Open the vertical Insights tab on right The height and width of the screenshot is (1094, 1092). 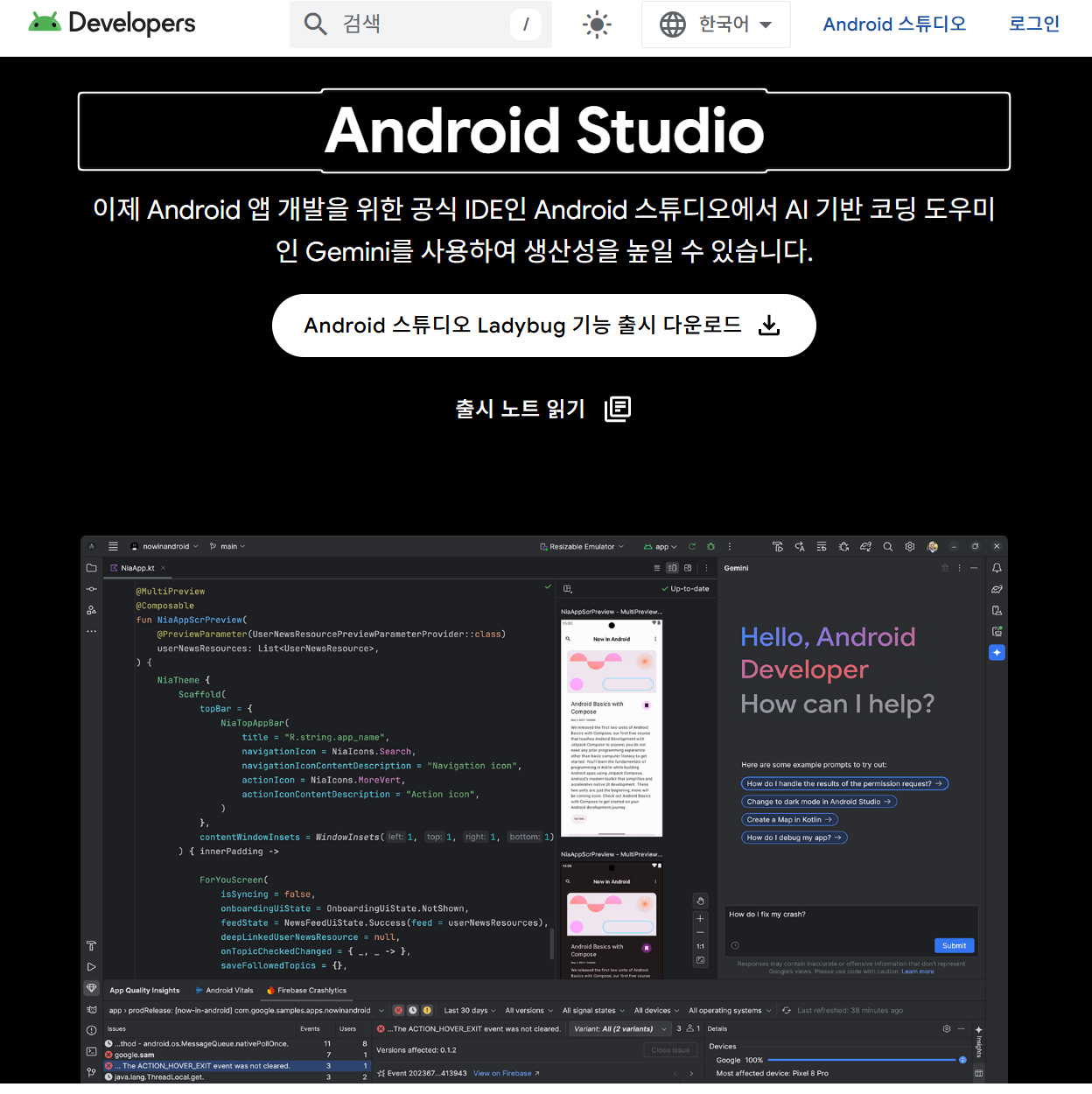tap(979, 1042)
